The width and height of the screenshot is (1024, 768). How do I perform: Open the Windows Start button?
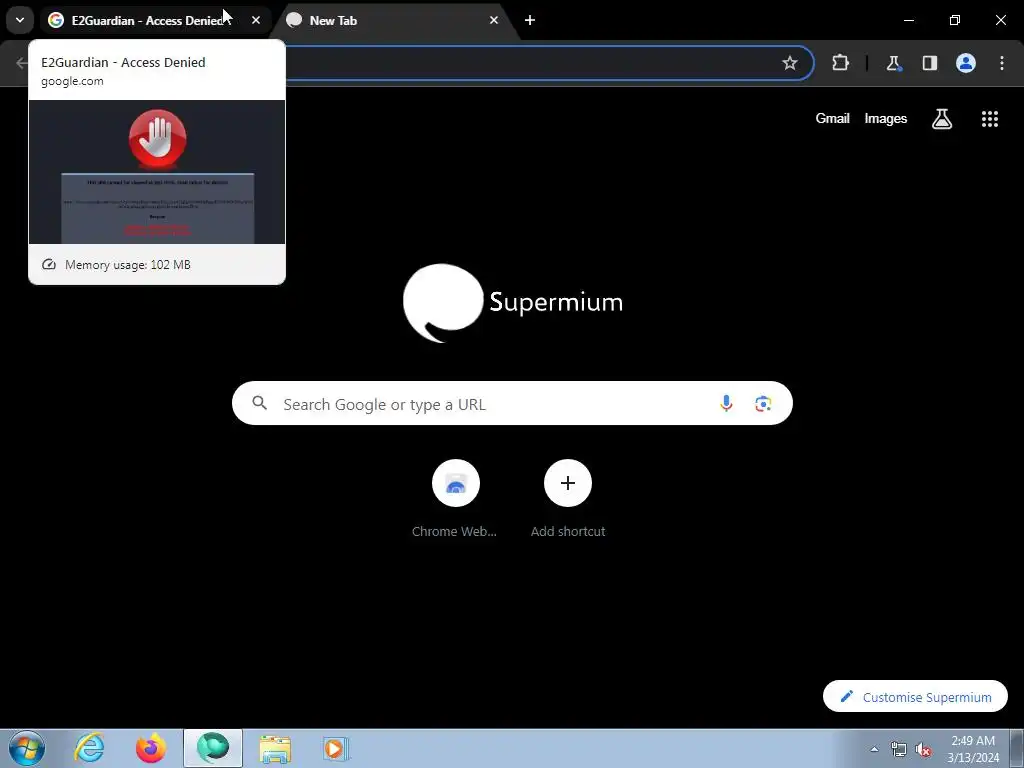27,748
